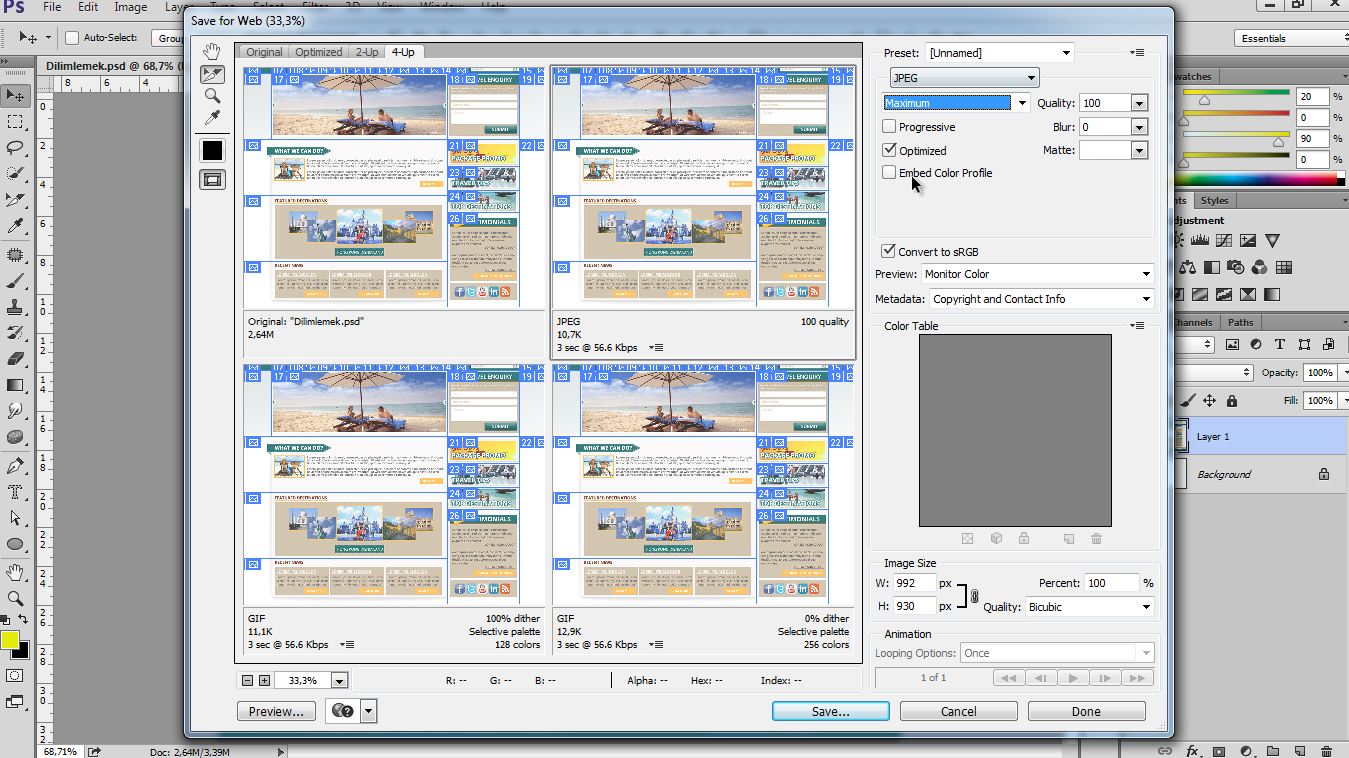Screen dimensions: 1349x758
Task: Select the Gradient tool
Action: [15, 385]
